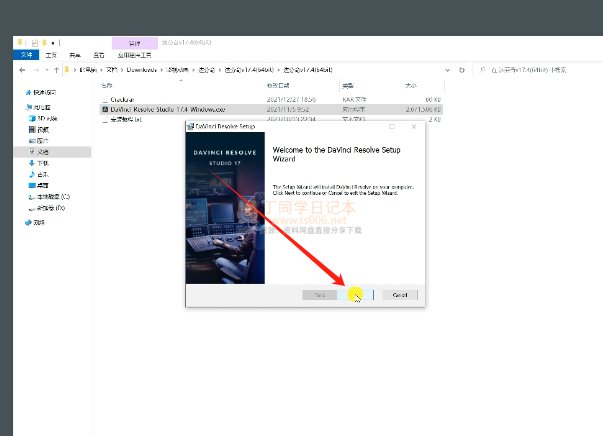The height and width of the screenshot is (436, 603).
Task: Sort files by the Name column header
Action: click(108, 87)
